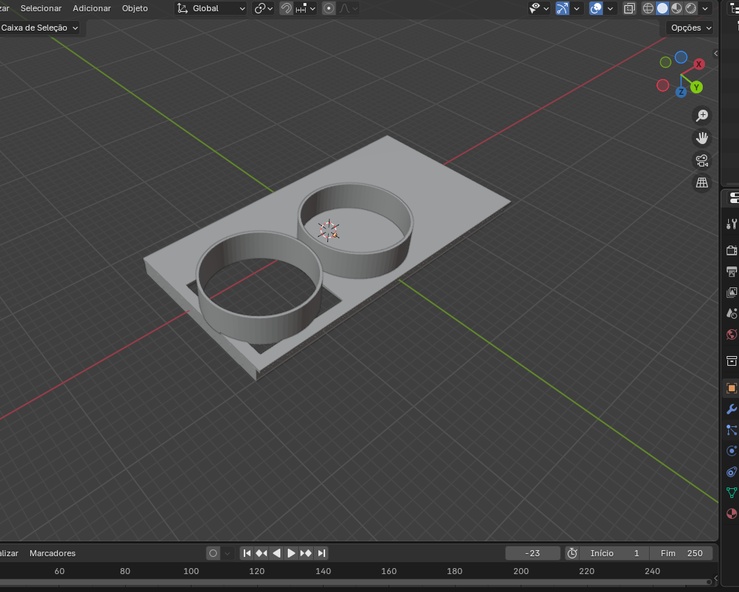Toggle the camera view icon

click(702, 160)
